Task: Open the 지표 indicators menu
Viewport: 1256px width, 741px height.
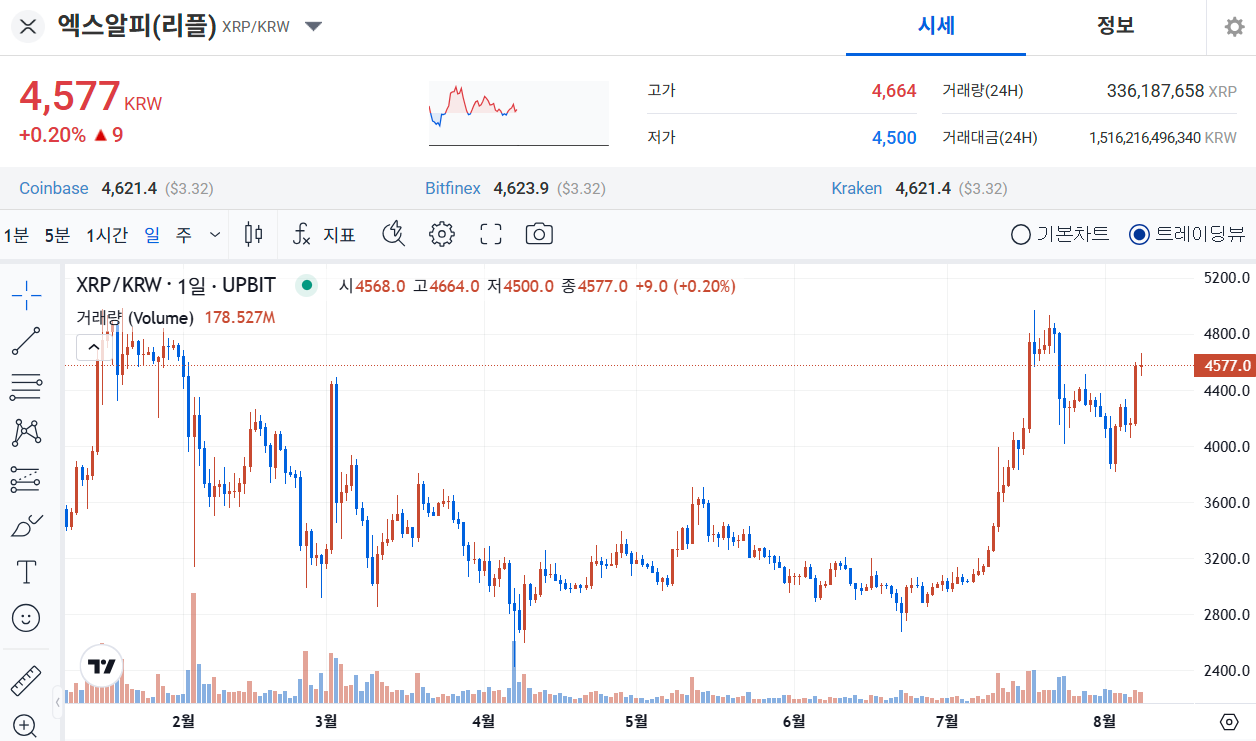Action: (x=324, y=235)
